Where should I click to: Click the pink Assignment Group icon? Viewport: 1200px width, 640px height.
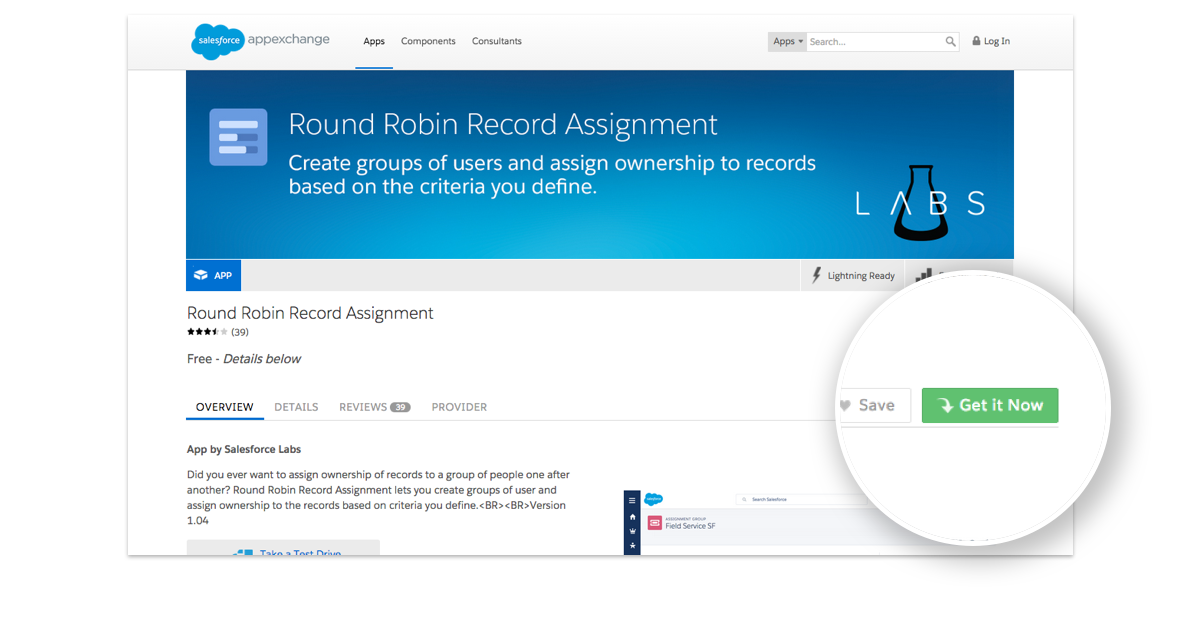(655, 523)
